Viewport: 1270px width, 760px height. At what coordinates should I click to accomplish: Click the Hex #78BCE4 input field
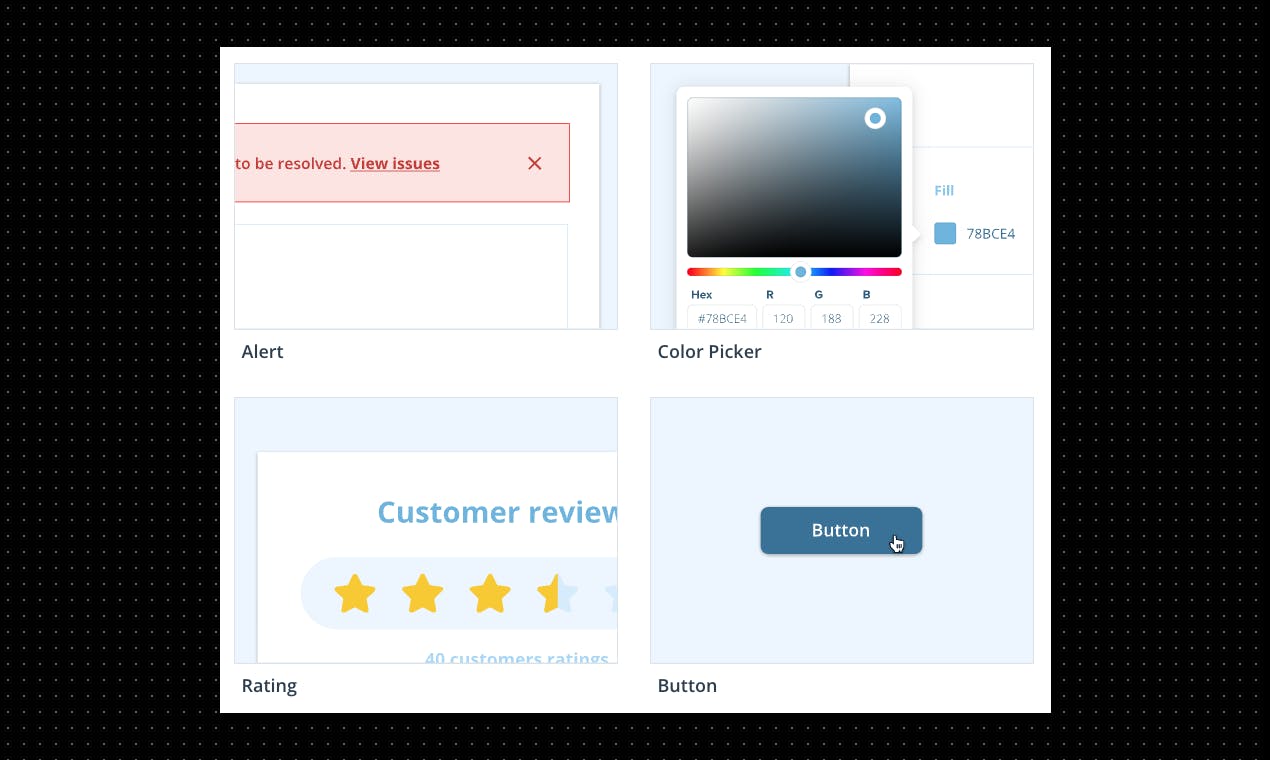[722, 317]
